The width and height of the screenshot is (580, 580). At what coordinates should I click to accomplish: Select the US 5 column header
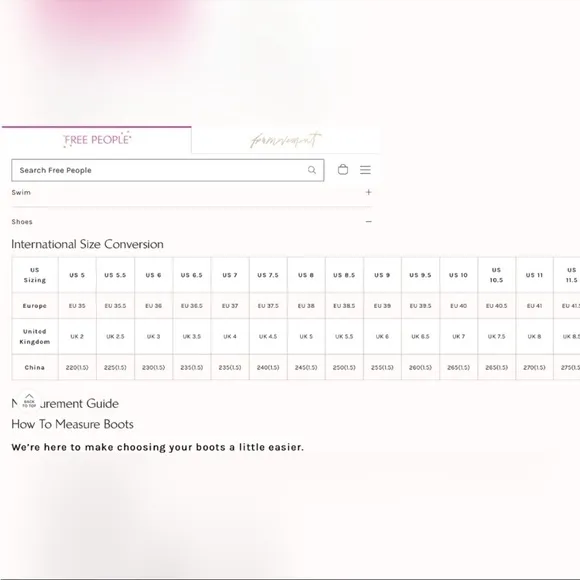(x=77, y=275)
